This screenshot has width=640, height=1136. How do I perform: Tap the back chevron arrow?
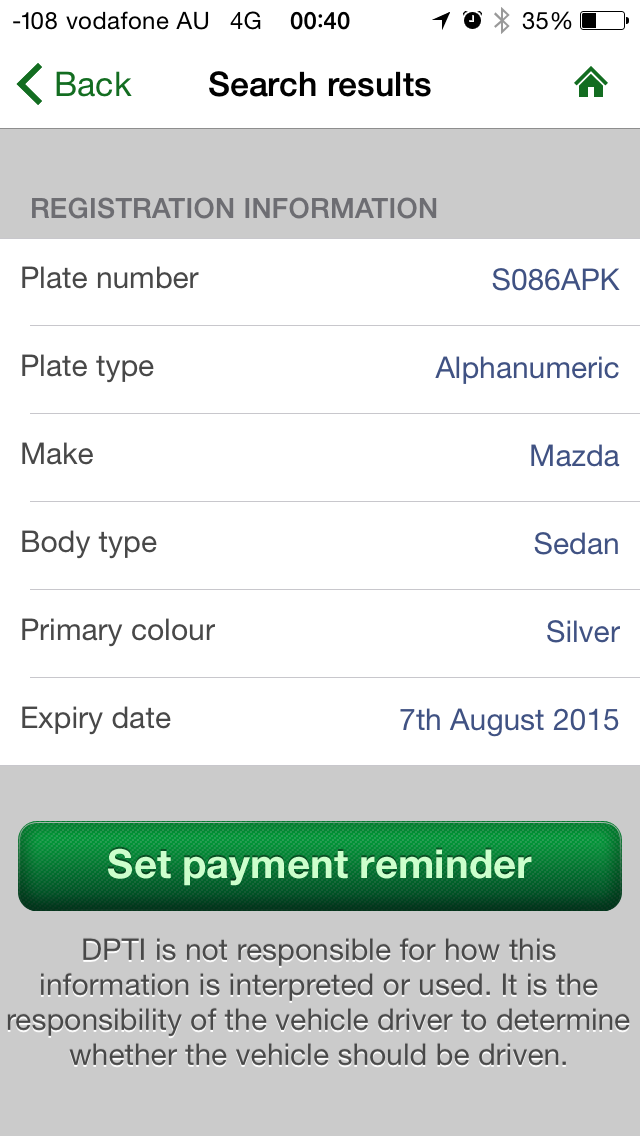tap(29, 85)
